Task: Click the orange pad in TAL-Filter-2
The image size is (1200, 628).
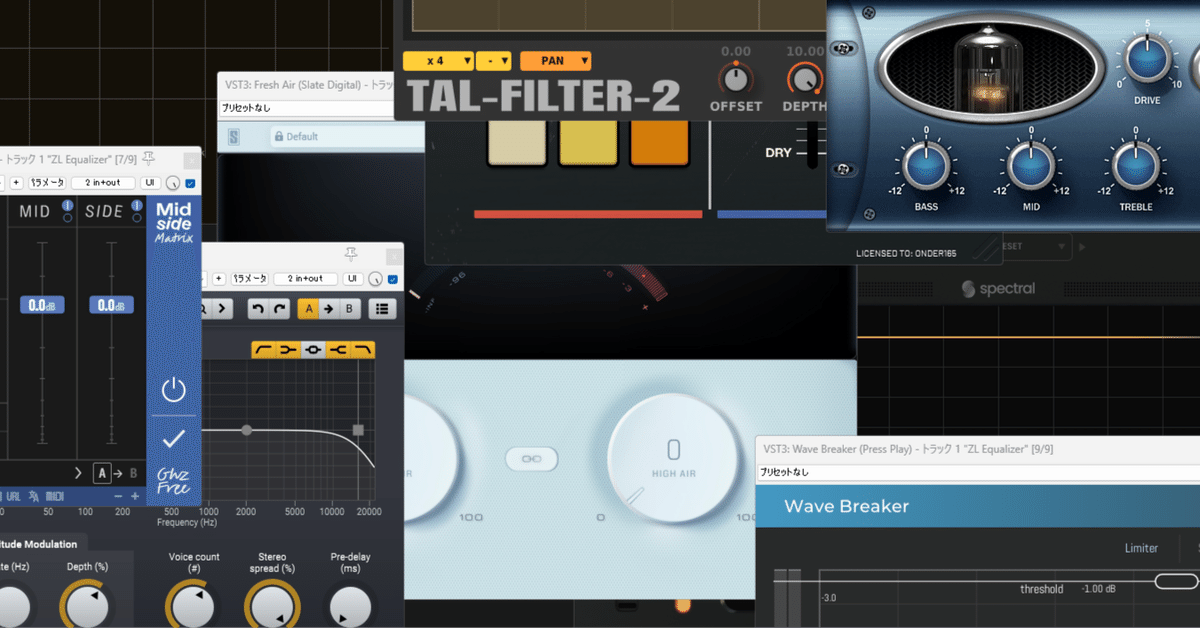Action: (x=660, y=142)
